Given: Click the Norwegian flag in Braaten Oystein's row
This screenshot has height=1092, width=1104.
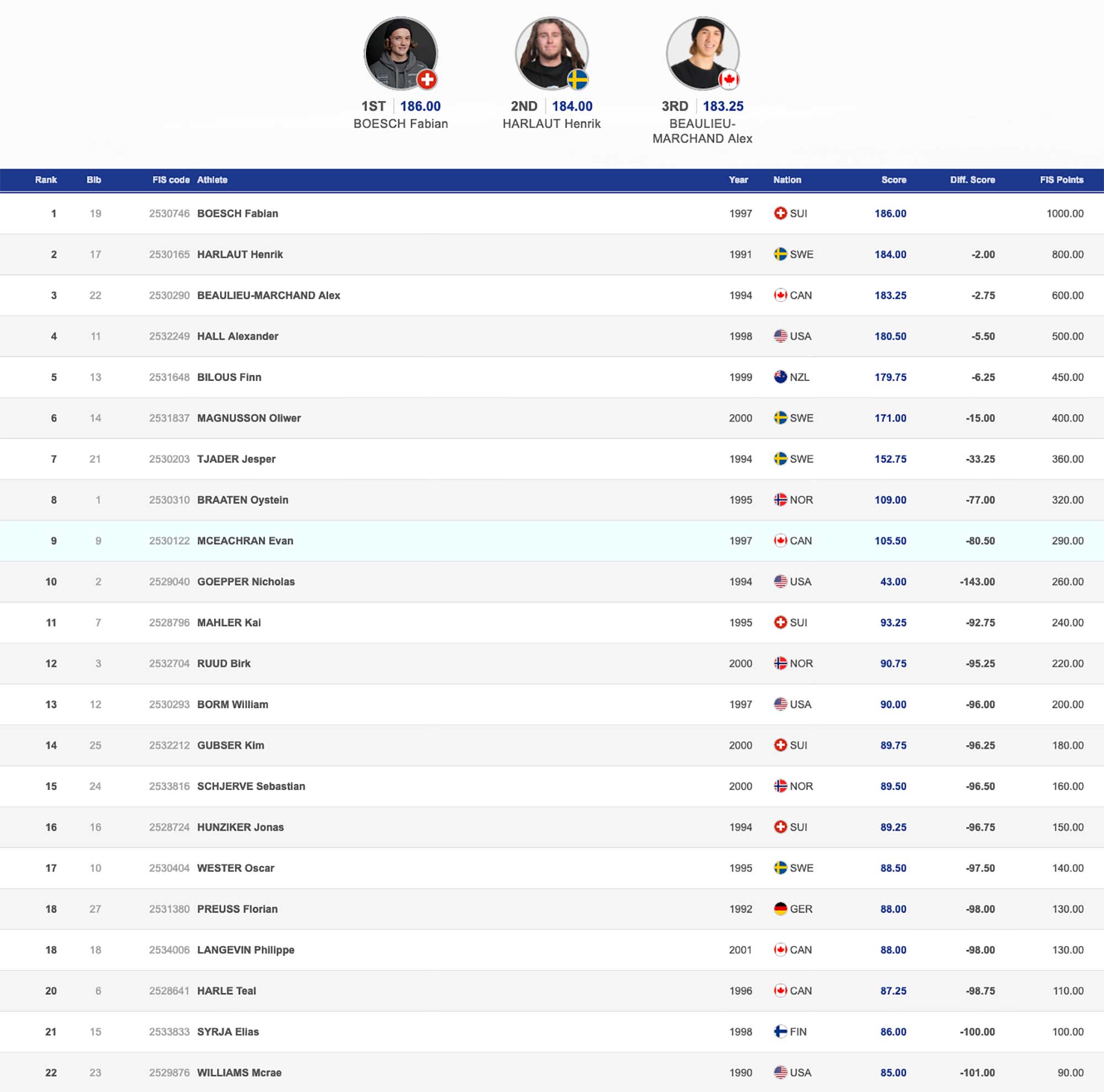Looking at the screenshot, I should click(780, 500).
